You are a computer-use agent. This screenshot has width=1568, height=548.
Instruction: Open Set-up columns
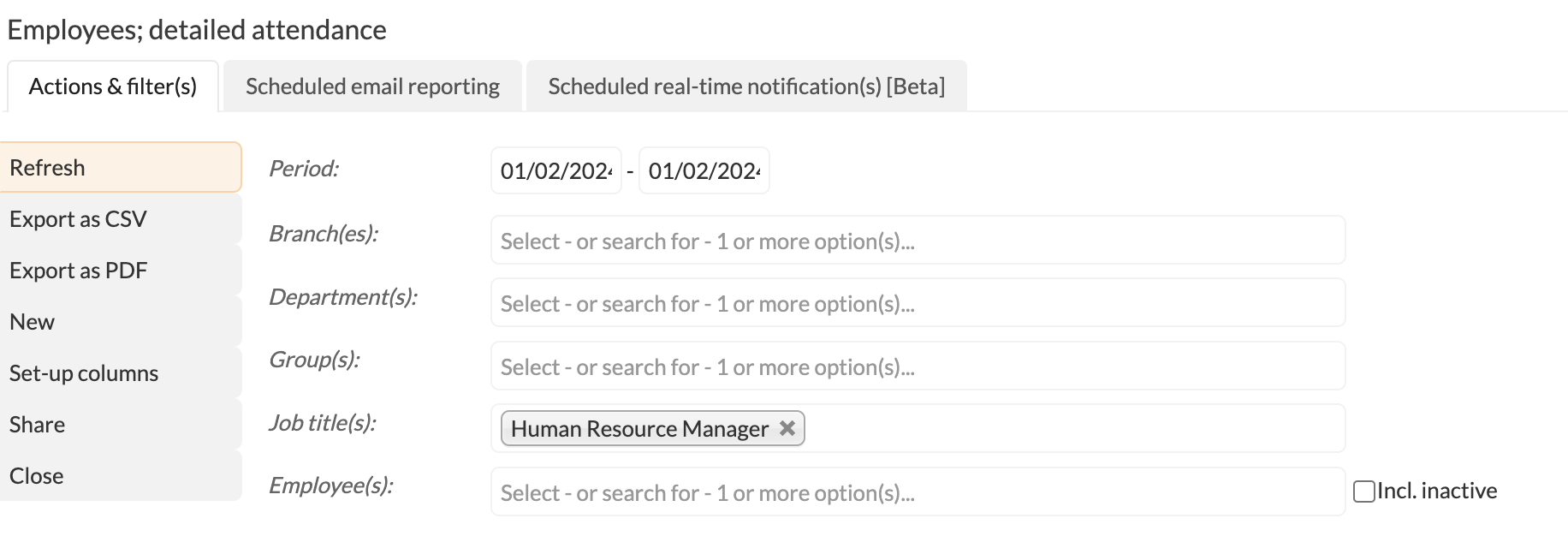(x=121, y=373)
